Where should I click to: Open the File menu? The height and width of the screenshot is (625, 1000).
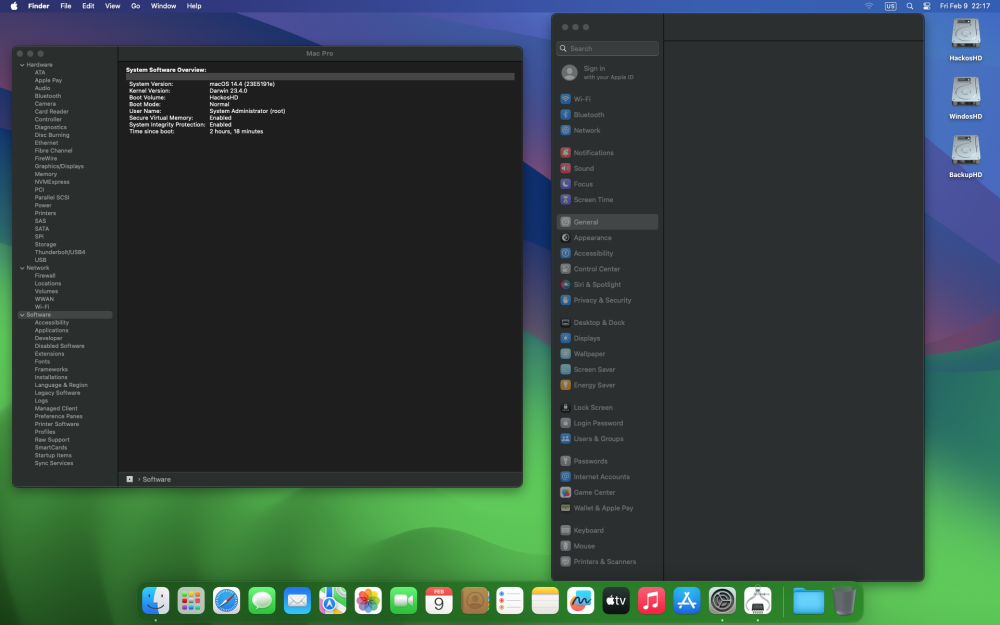click(66, 6)
